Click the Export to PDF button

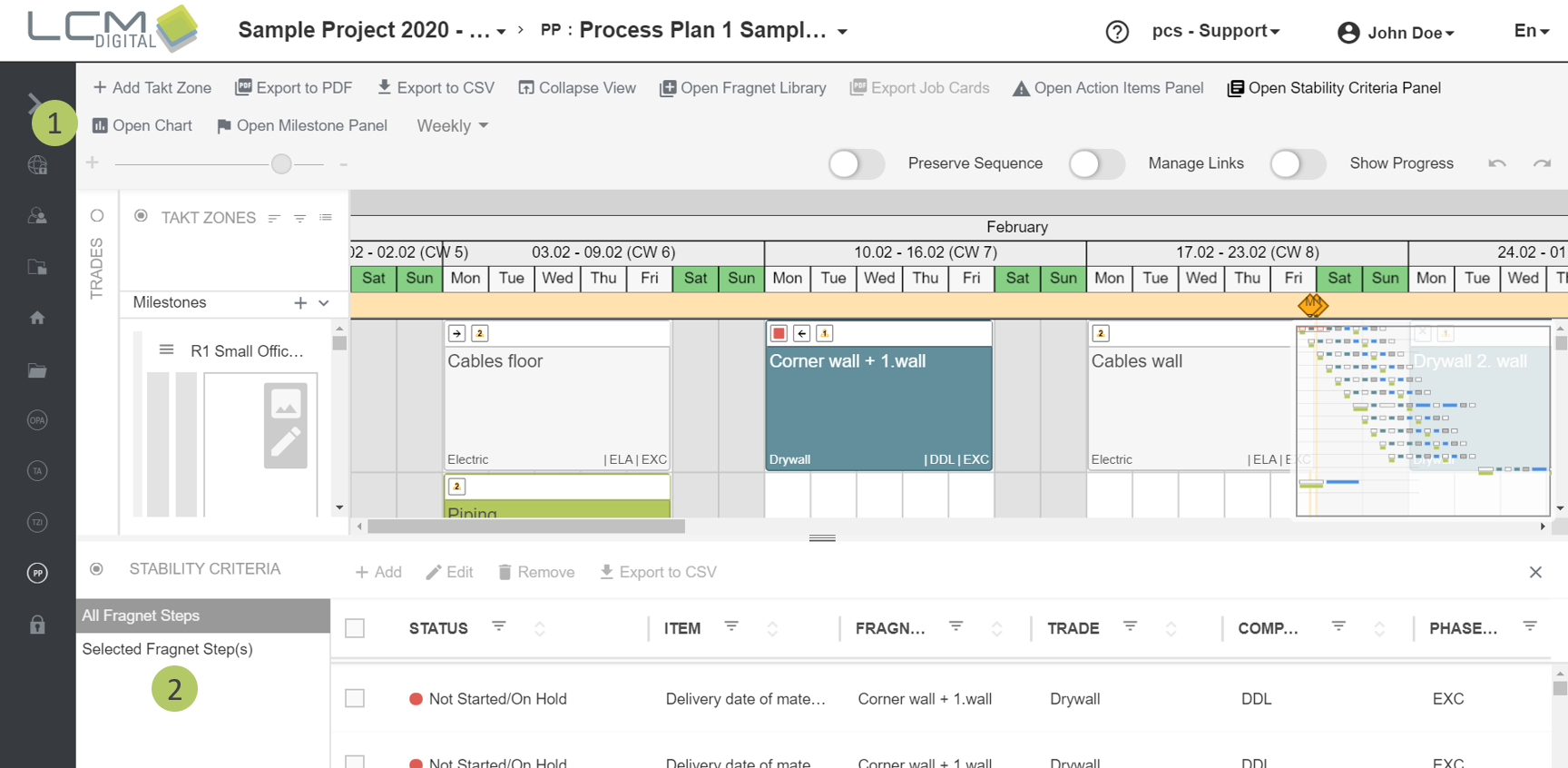coord(293,88)
